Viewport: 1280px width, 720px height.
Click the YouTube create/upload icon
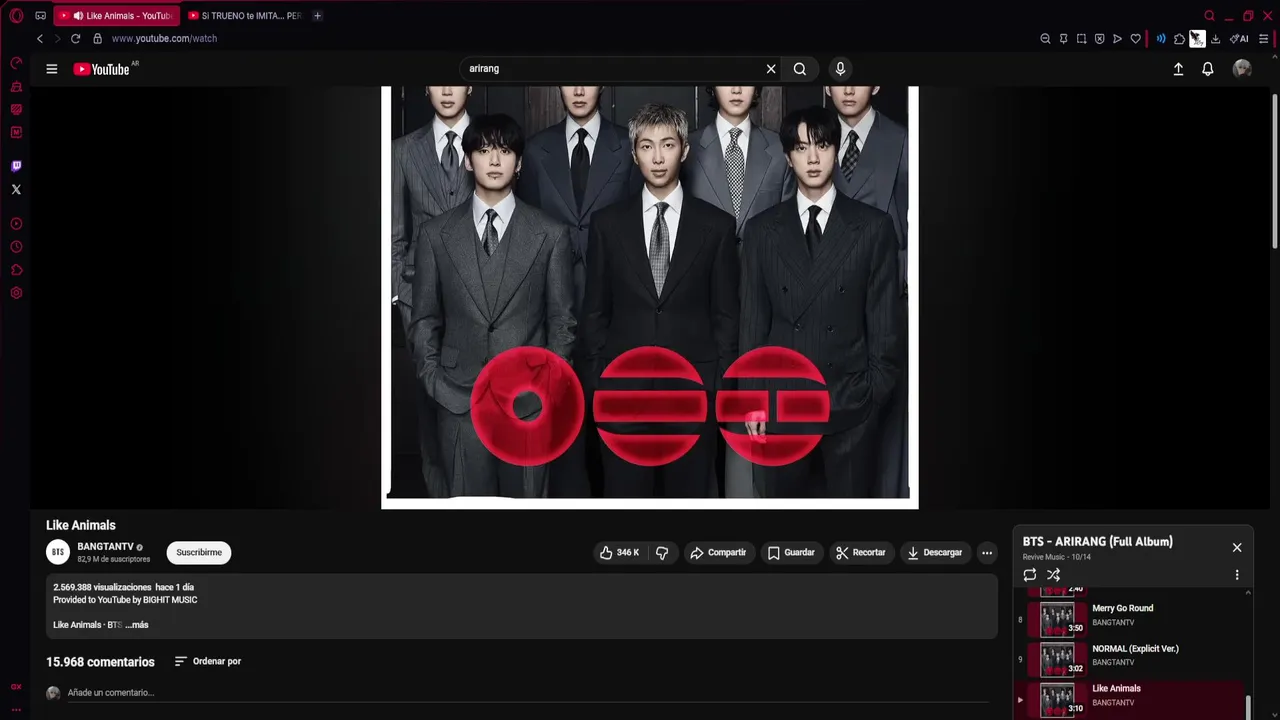coord(1178,69)
